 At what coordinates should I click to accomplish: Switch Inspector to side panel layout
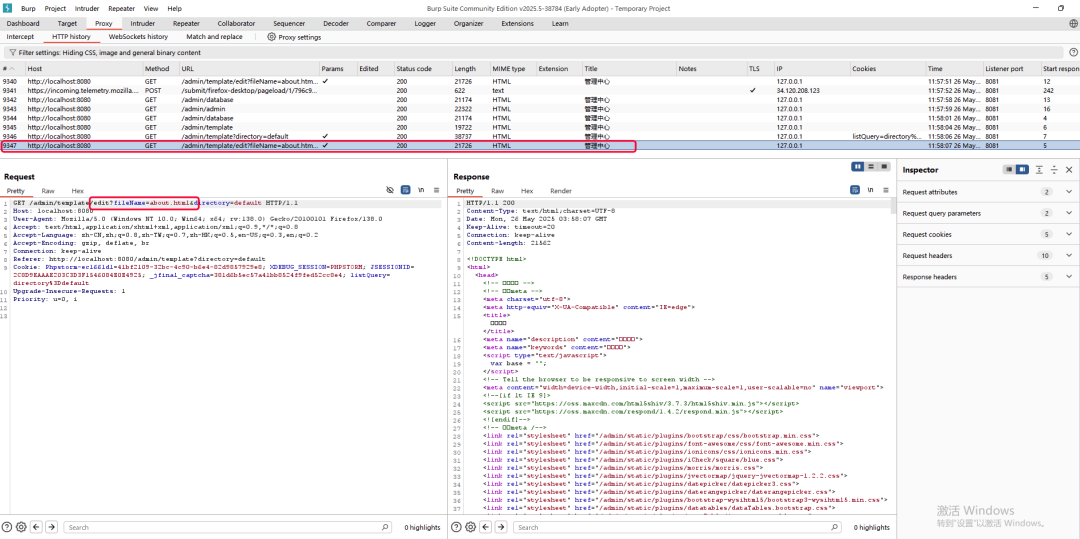1022,169
